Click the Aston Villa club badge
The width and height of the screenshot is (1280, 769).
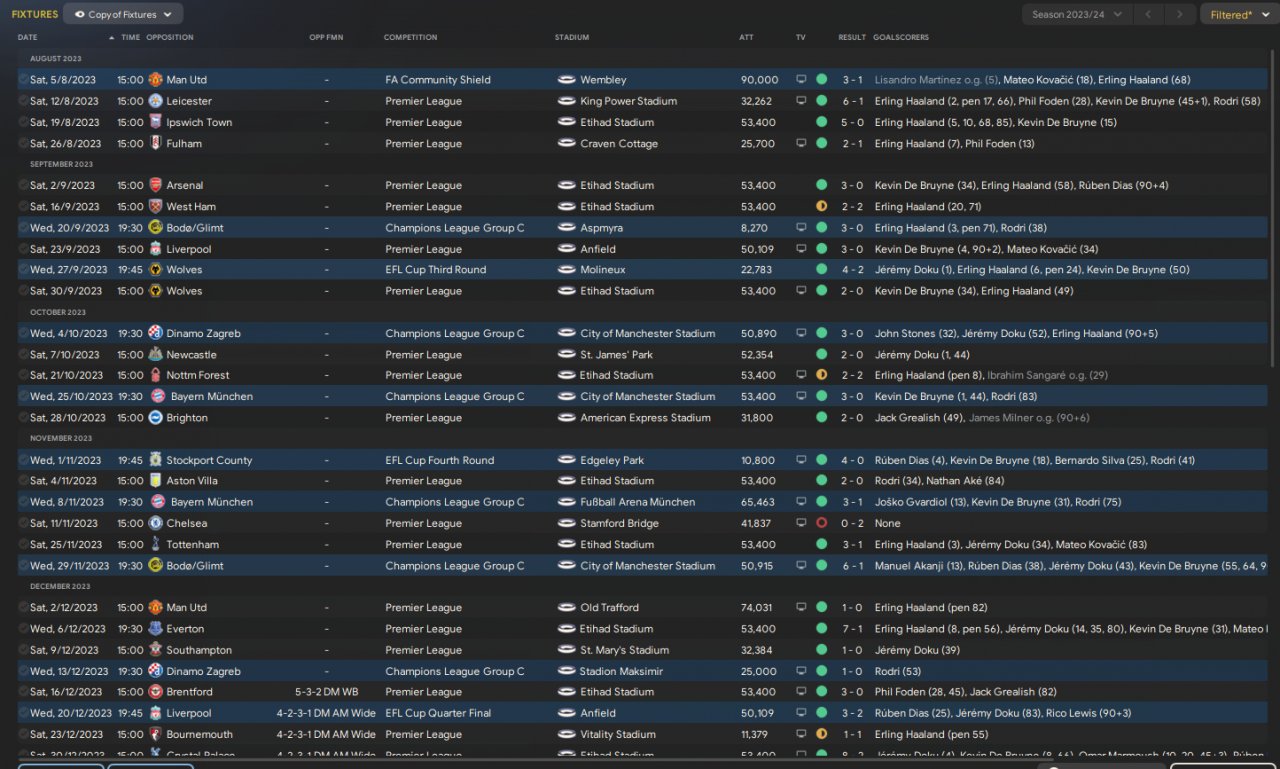pyautogui.click(x=155, y=481)
